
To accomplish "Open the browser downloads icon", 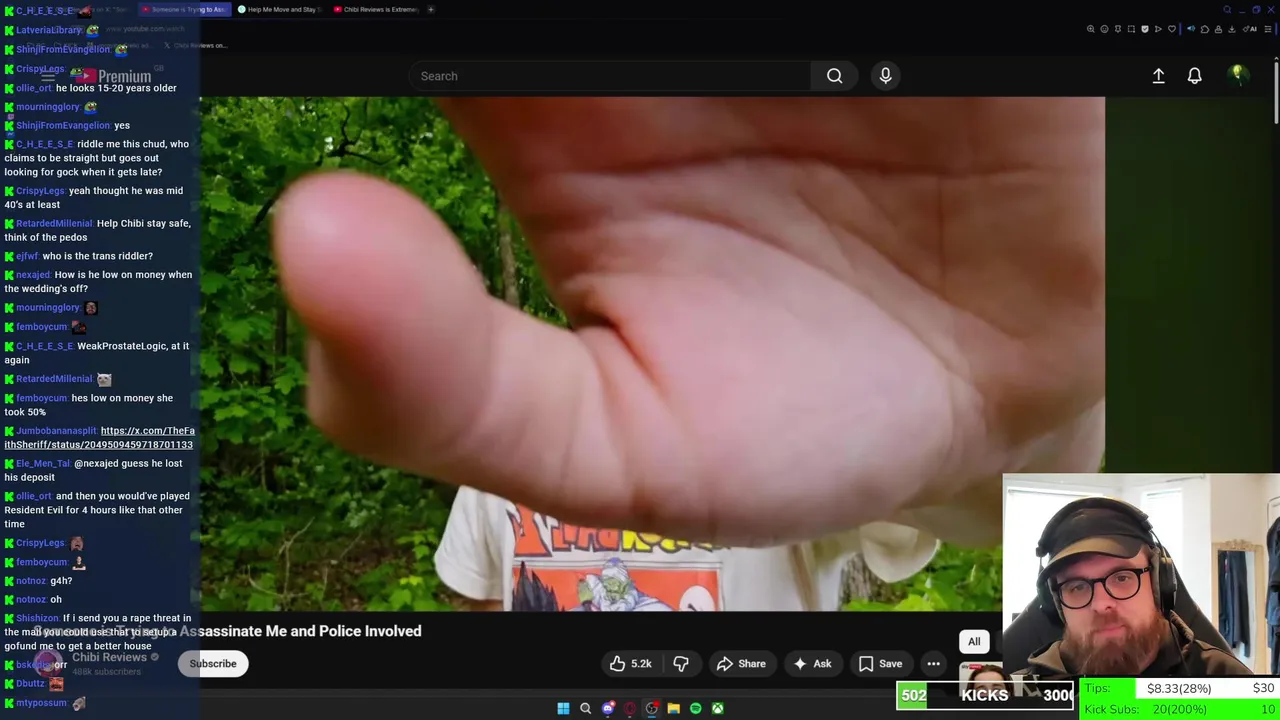I will 1231,29.
